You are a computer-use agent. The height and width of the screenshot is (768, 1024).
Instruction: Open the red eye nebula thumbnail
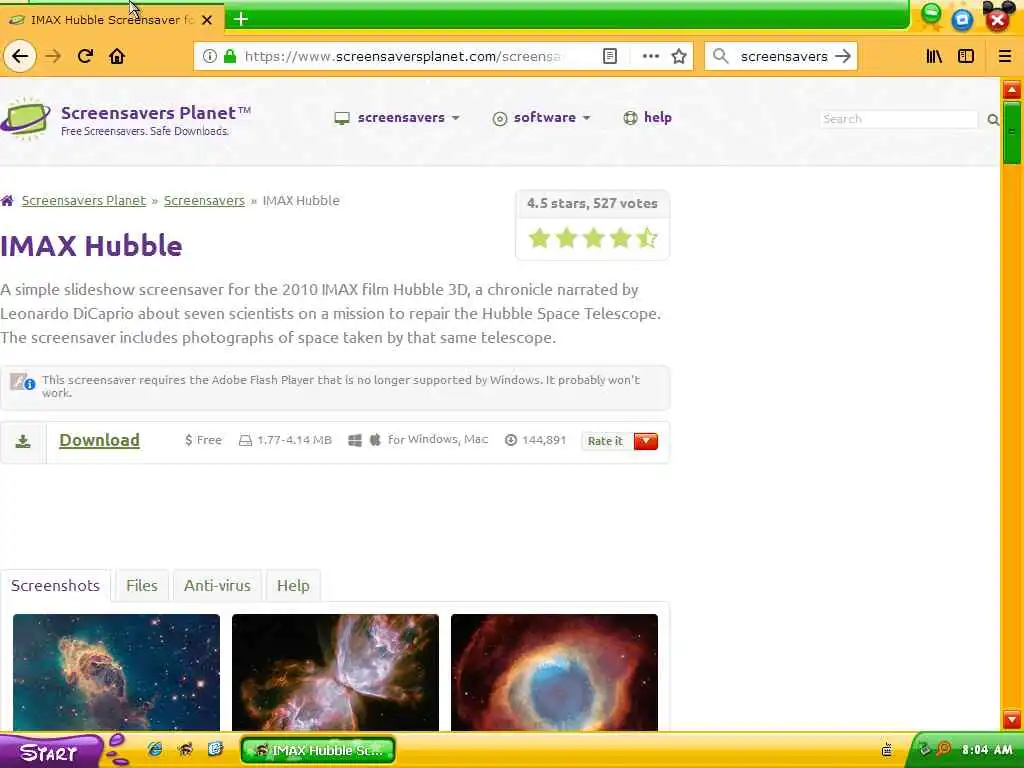point(554,672)
